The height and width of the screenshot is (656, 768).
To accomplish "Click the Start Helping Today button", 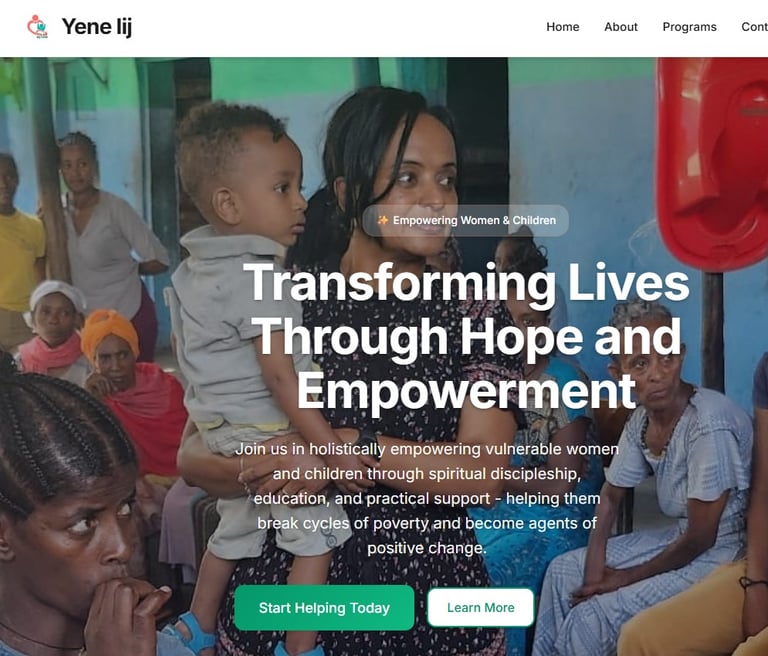I will coord(324,607).
